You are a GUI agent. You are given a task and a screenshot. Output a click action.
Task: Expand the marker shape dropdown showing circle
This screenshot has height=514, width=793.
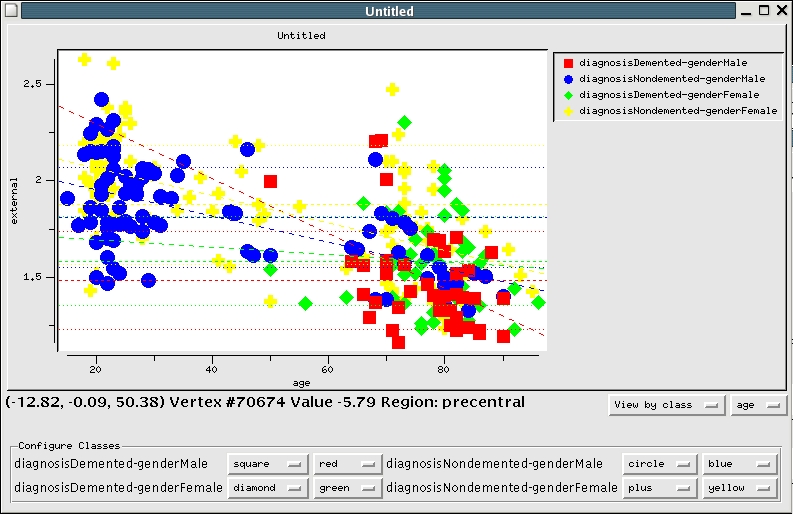pyautogui.click(x=657, y=464)
